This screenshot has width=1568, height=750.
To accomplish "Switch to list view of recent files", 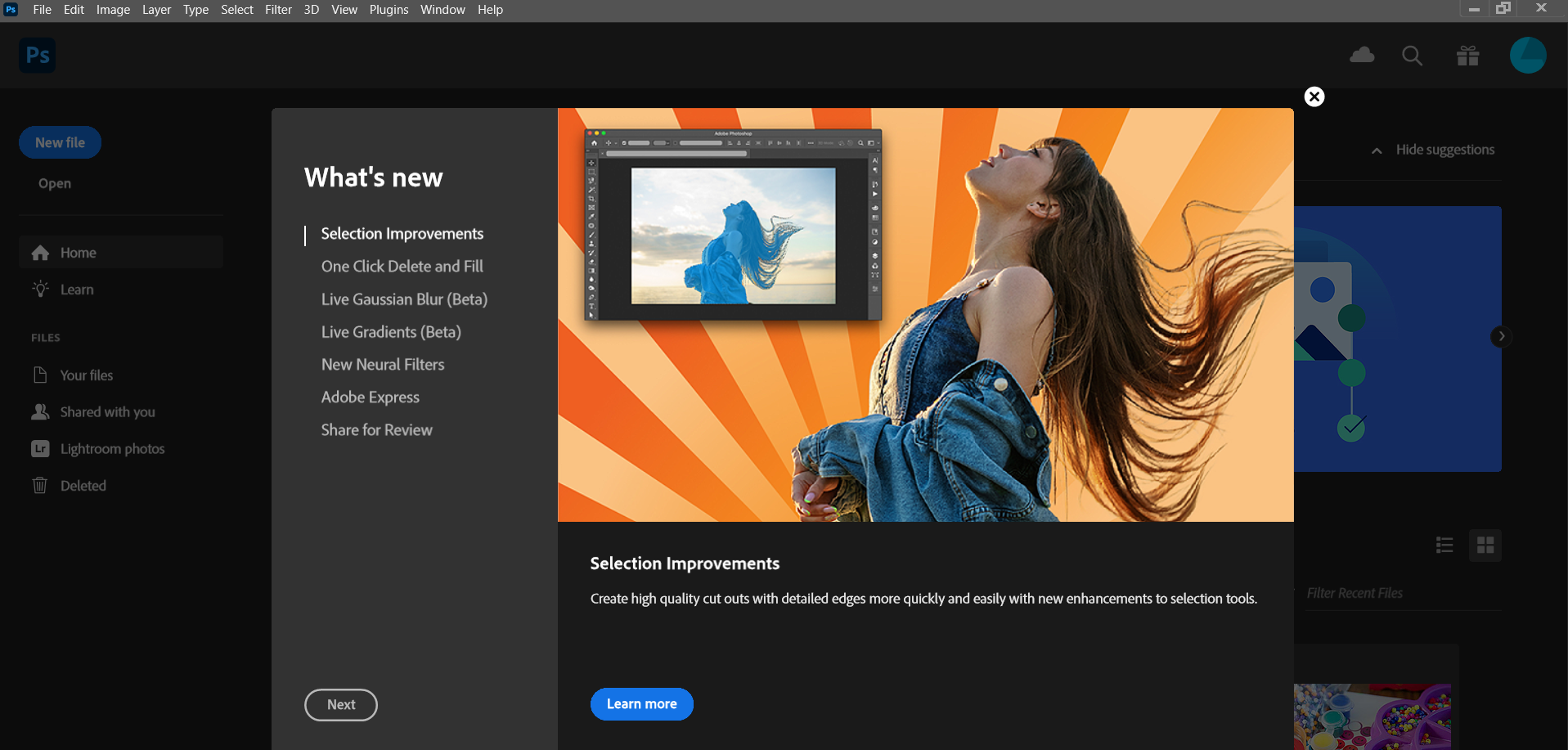I will point(1444,546).
